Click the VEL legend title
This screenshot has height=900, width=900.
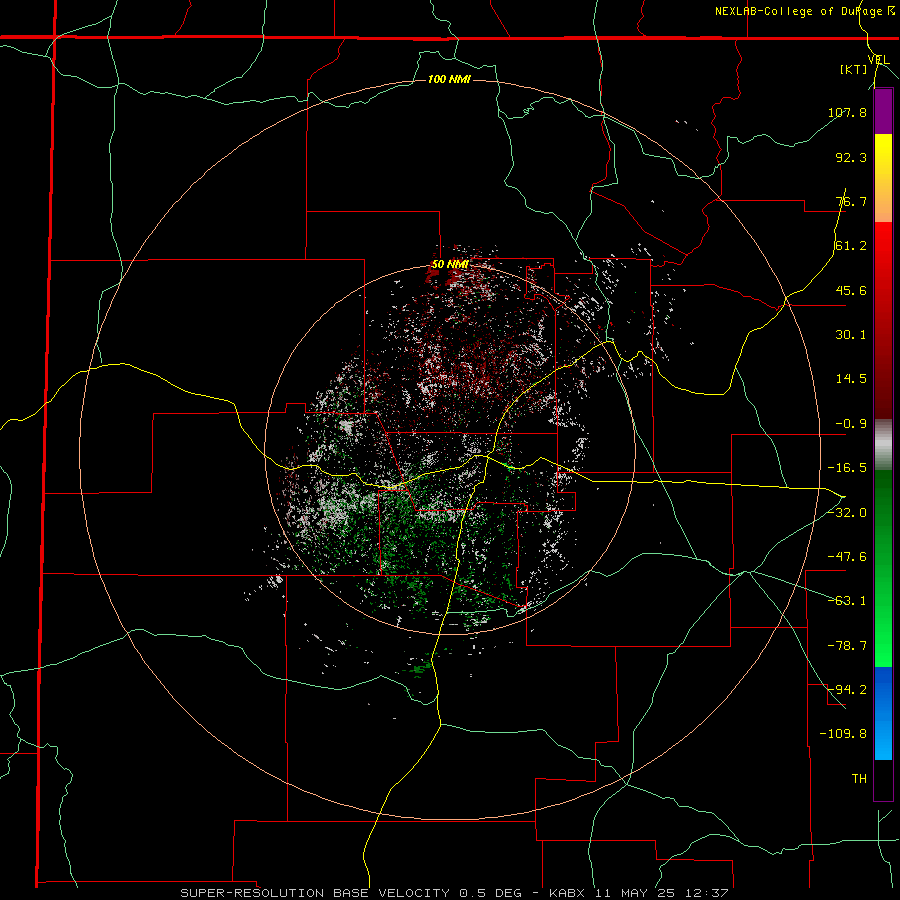coord(878,60)
